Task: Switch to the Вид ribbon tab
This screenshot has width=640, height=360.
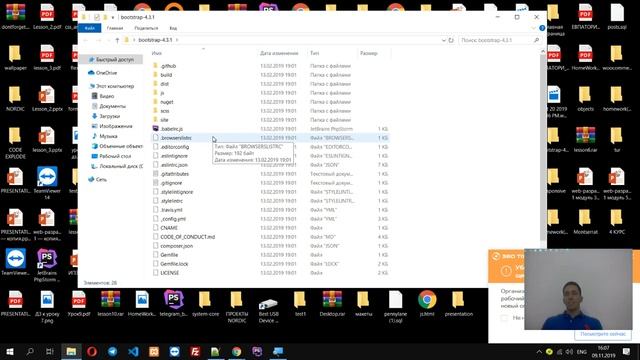Action: click(173, 28)
